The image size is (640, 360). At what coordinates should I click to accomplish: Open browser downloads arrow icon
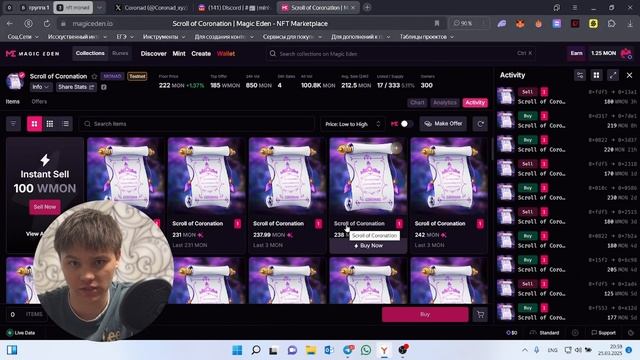[x=630, y=24]
